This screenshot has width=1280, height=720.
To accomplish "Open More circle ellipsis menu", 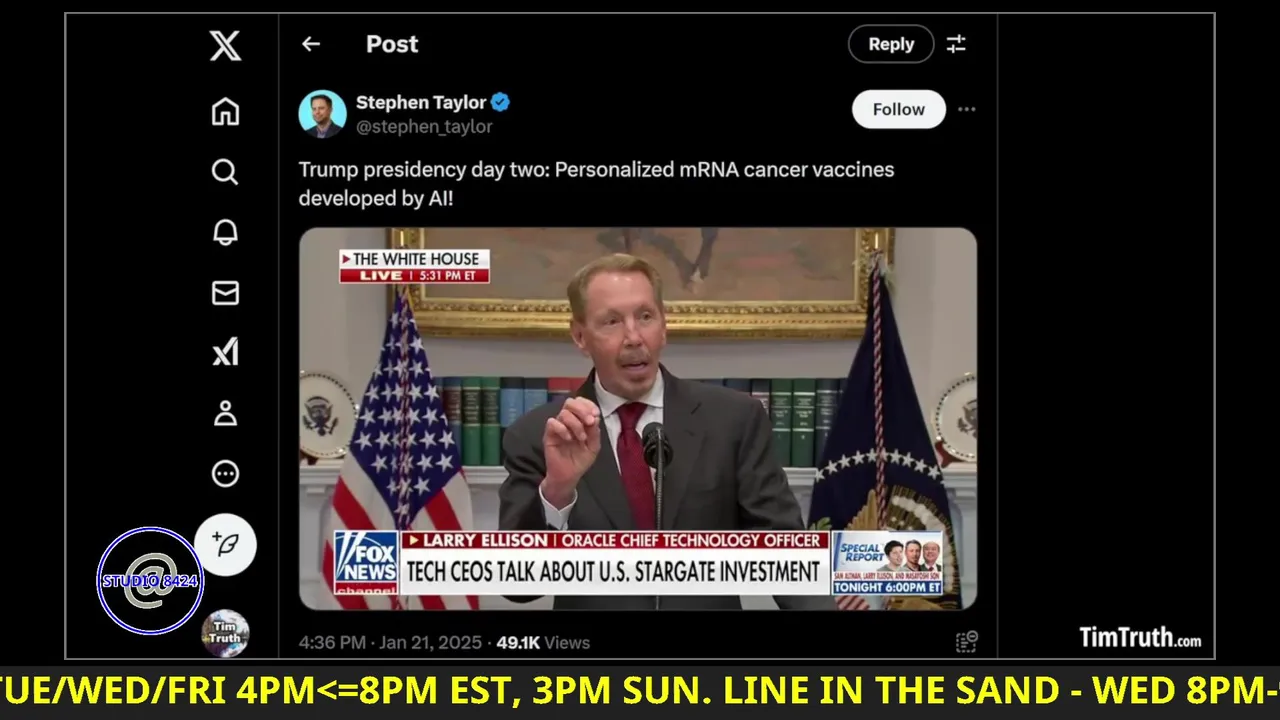I will click(x=225, y=473).
